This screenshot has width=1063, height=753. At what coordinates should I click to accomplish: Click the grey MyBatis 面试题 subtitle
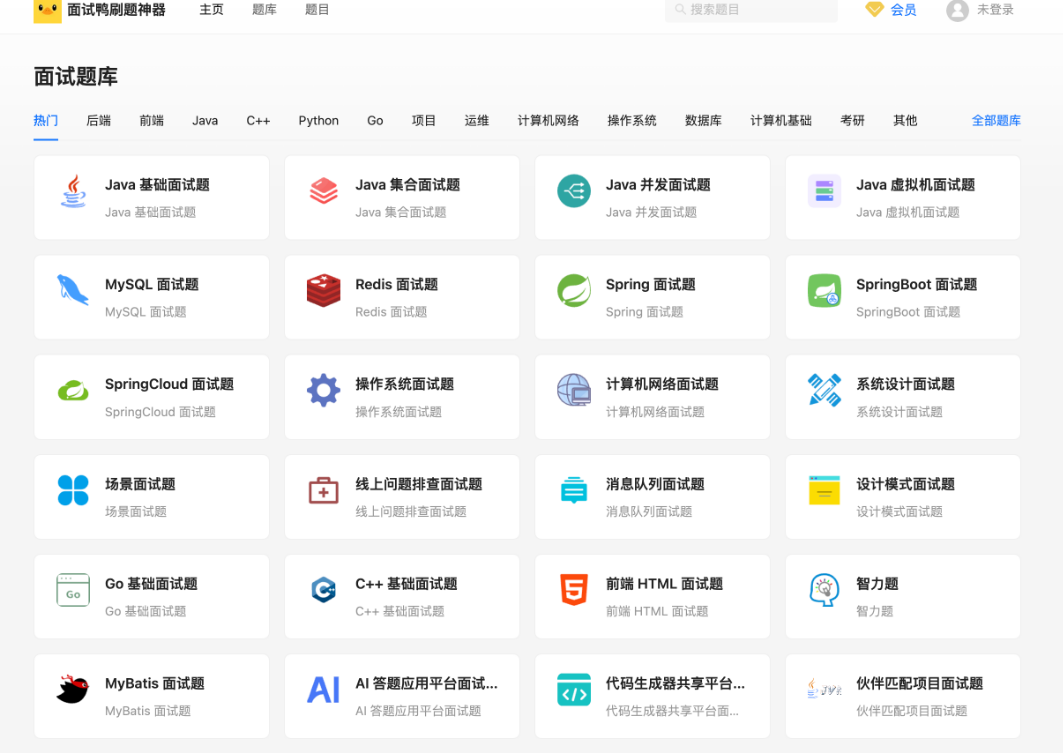pos(148,711)
